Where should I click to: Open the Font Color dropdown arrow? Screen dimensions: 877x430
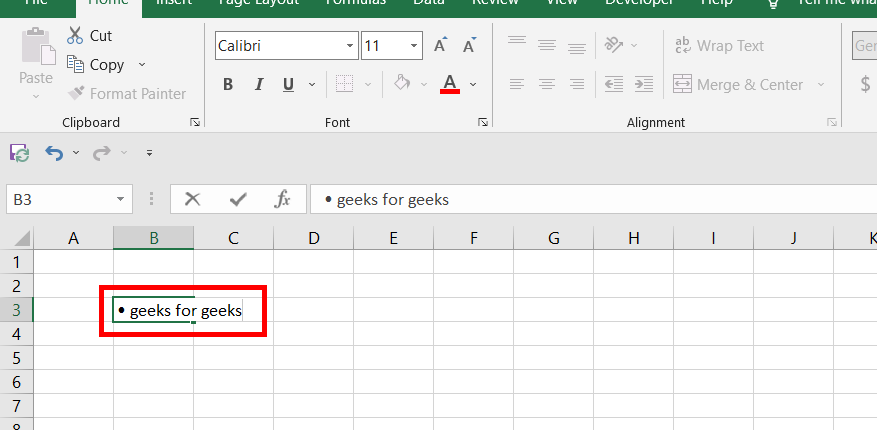473,84
